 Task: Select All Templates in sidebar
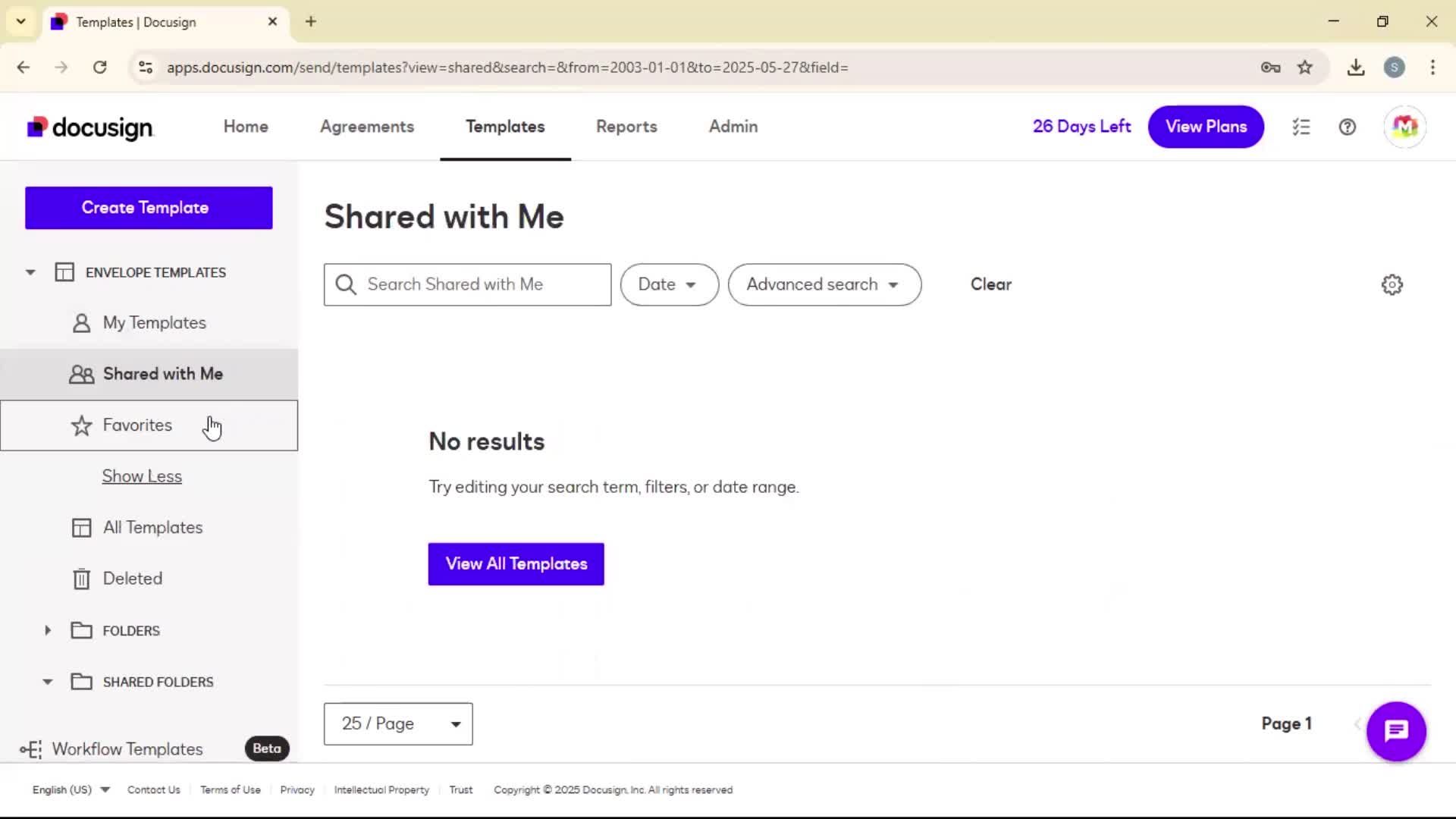pos(149,528)
